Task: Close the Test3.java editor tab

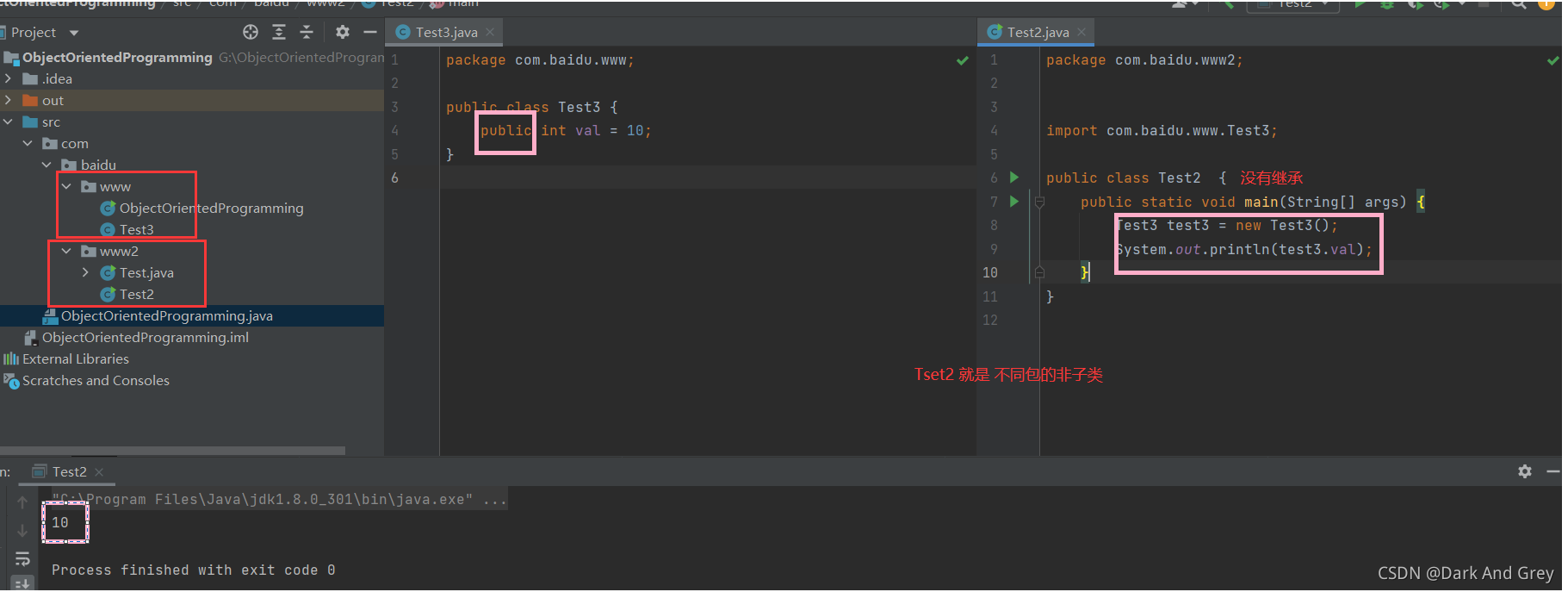Action: 490,32
